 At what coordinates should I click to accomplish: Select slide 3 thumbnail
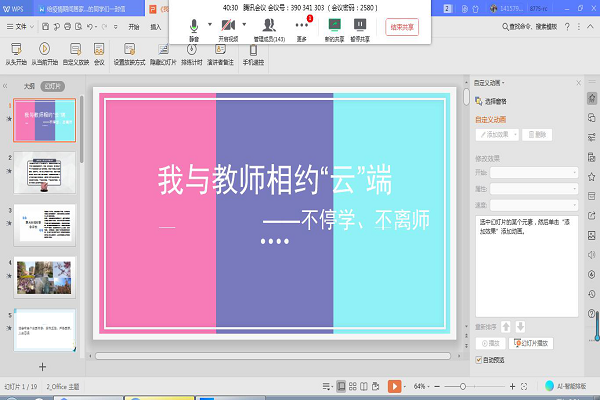(45, 225)
